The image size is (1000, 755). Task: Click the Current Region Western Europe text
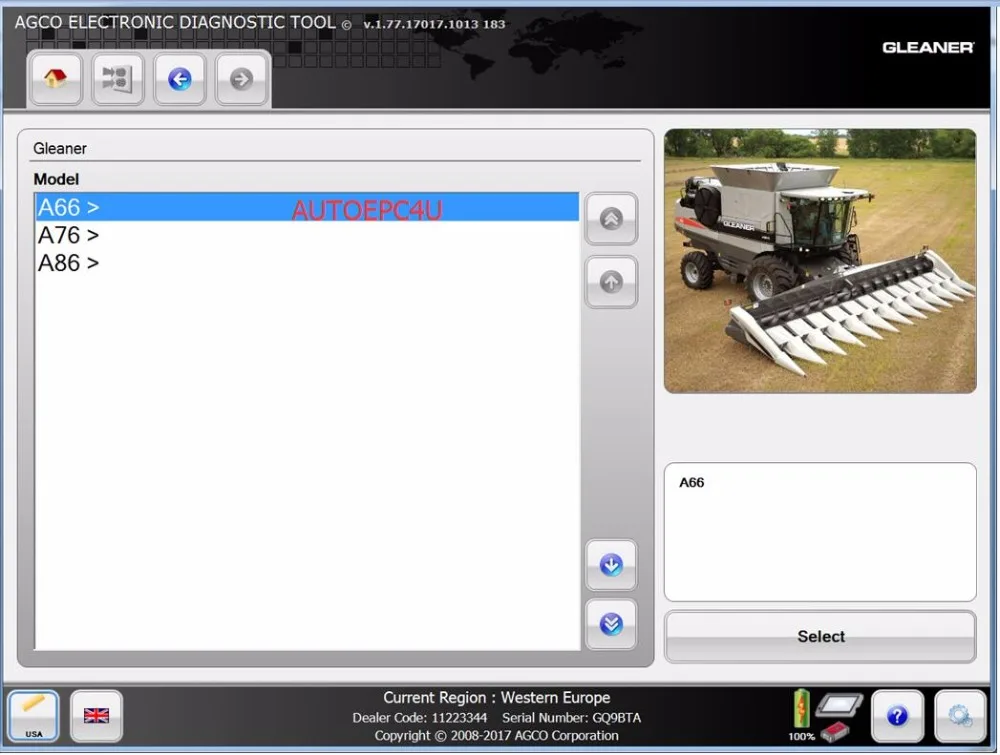496,698
